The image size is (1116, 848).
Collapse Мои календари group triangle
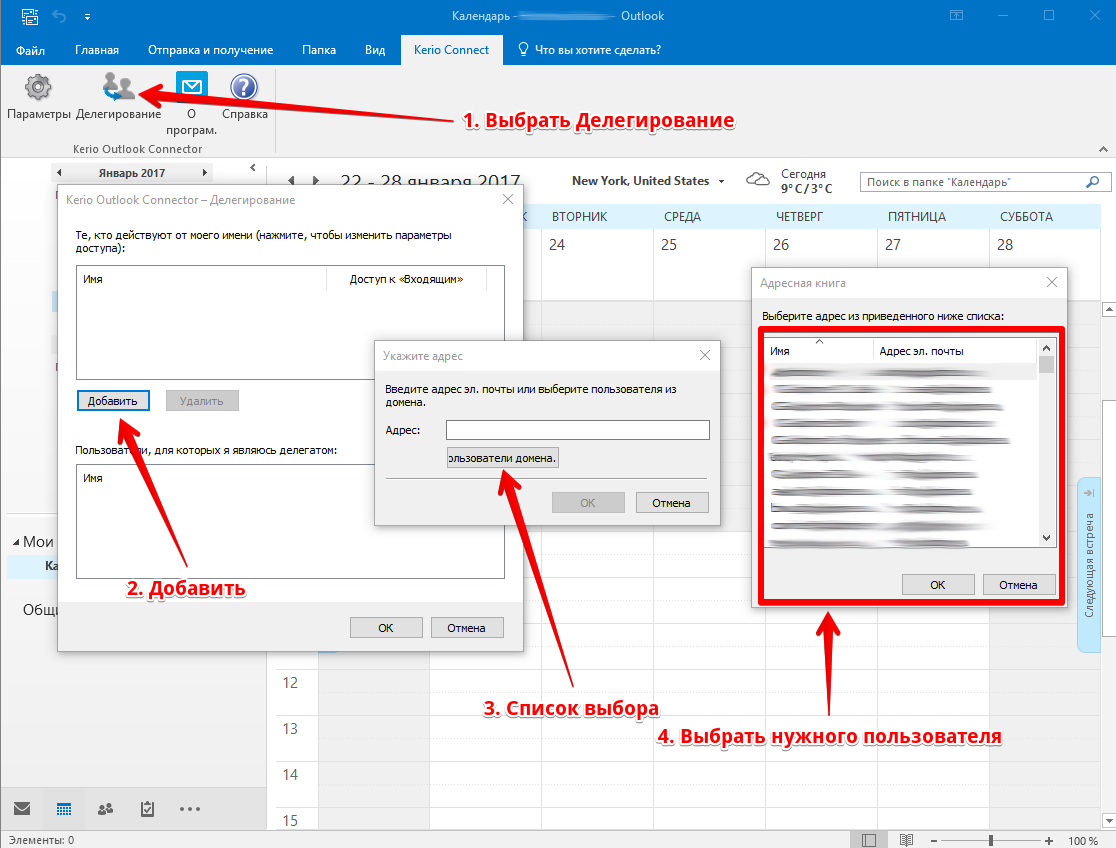[15, 542]
